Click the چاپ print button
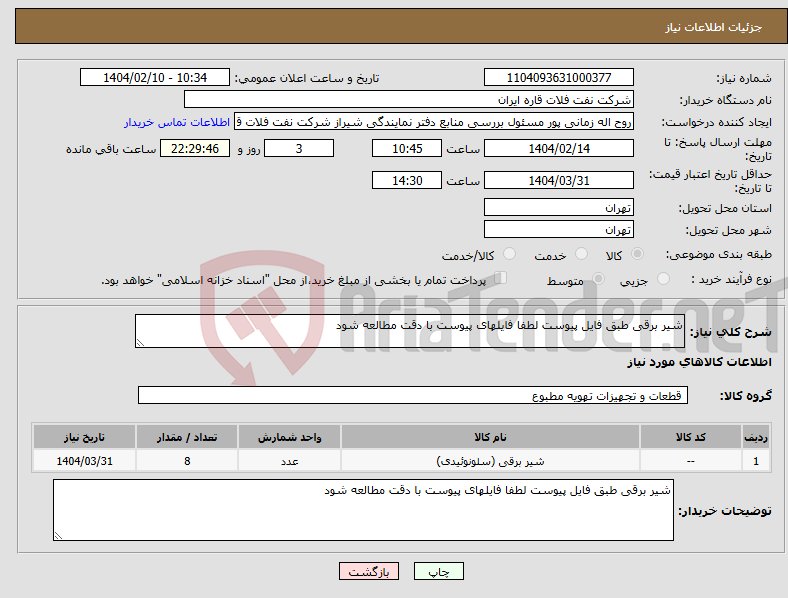 pyautogui.click(x=438, y=571)
